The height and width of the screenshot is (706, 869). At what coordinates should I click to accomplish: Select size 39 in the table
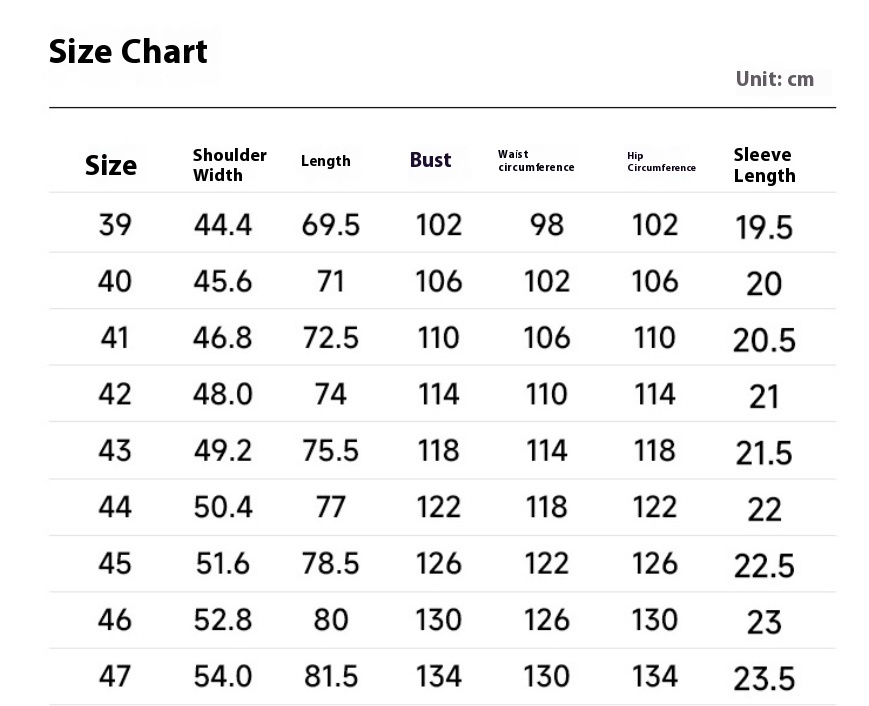(x=115, y=225)
